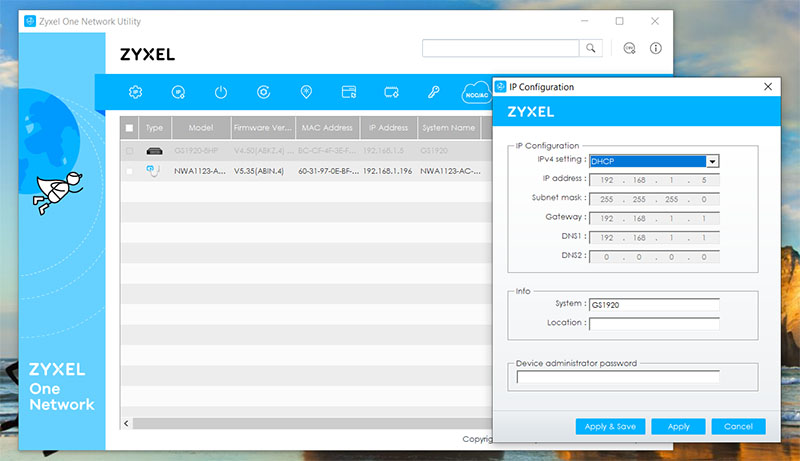Click the Gateway field

point(654,218)
